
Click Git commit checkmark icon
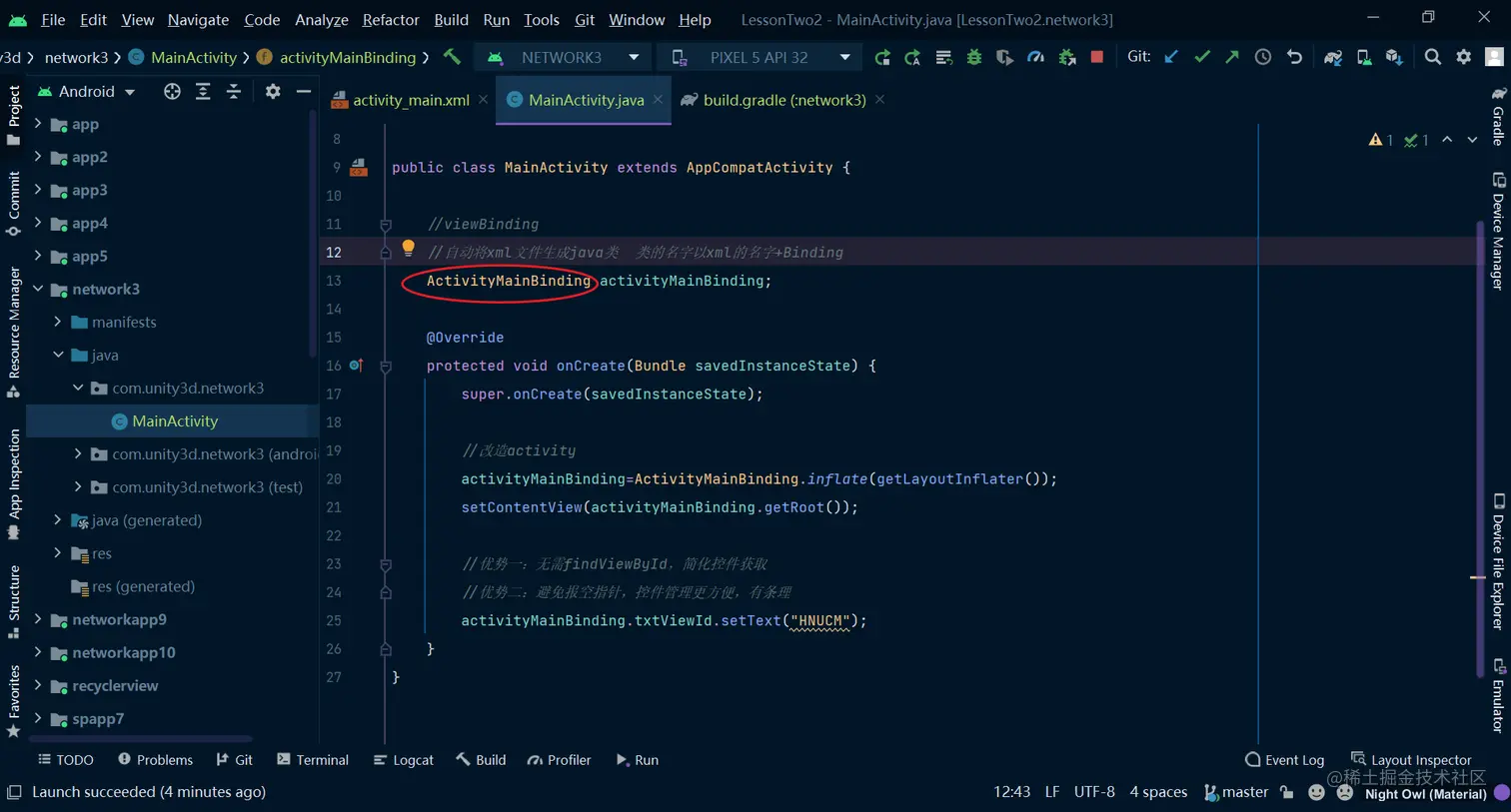coord(1202,57)
